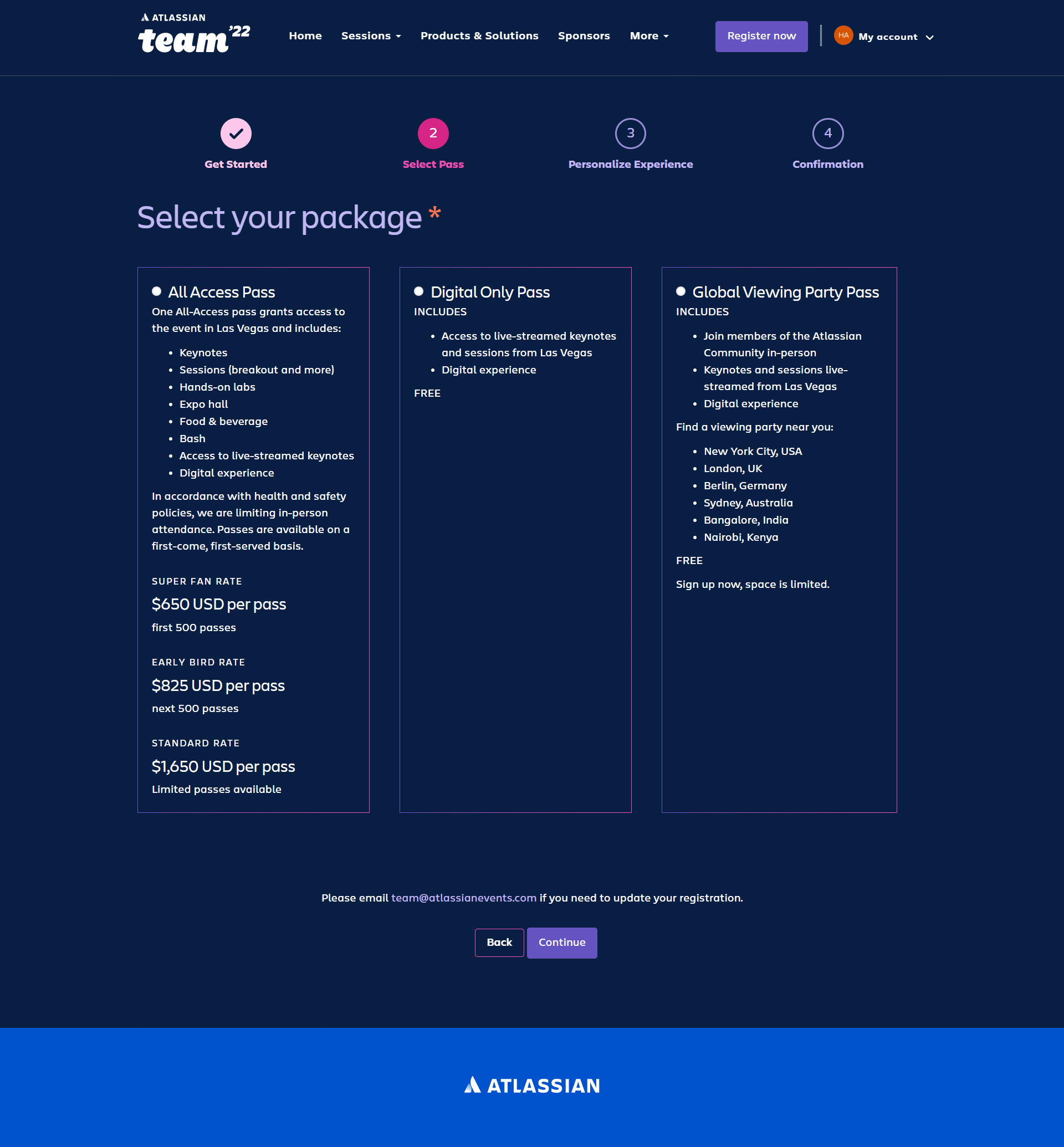Click the Atlassian logo in footer
The width and height of the screenshot is (1064, 1147).
pos(532,1084)
